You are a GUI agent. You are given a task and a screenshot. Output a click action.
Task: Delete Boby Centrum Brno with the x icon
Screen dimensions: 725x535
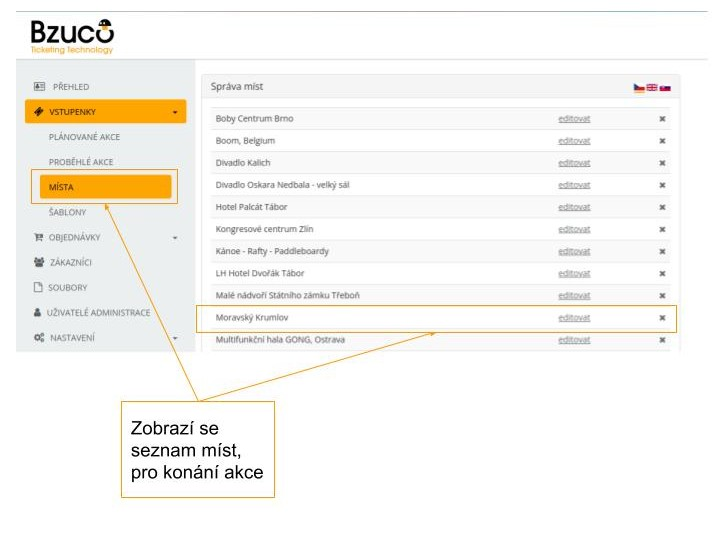pyautogui.click(x=662, y=119)
